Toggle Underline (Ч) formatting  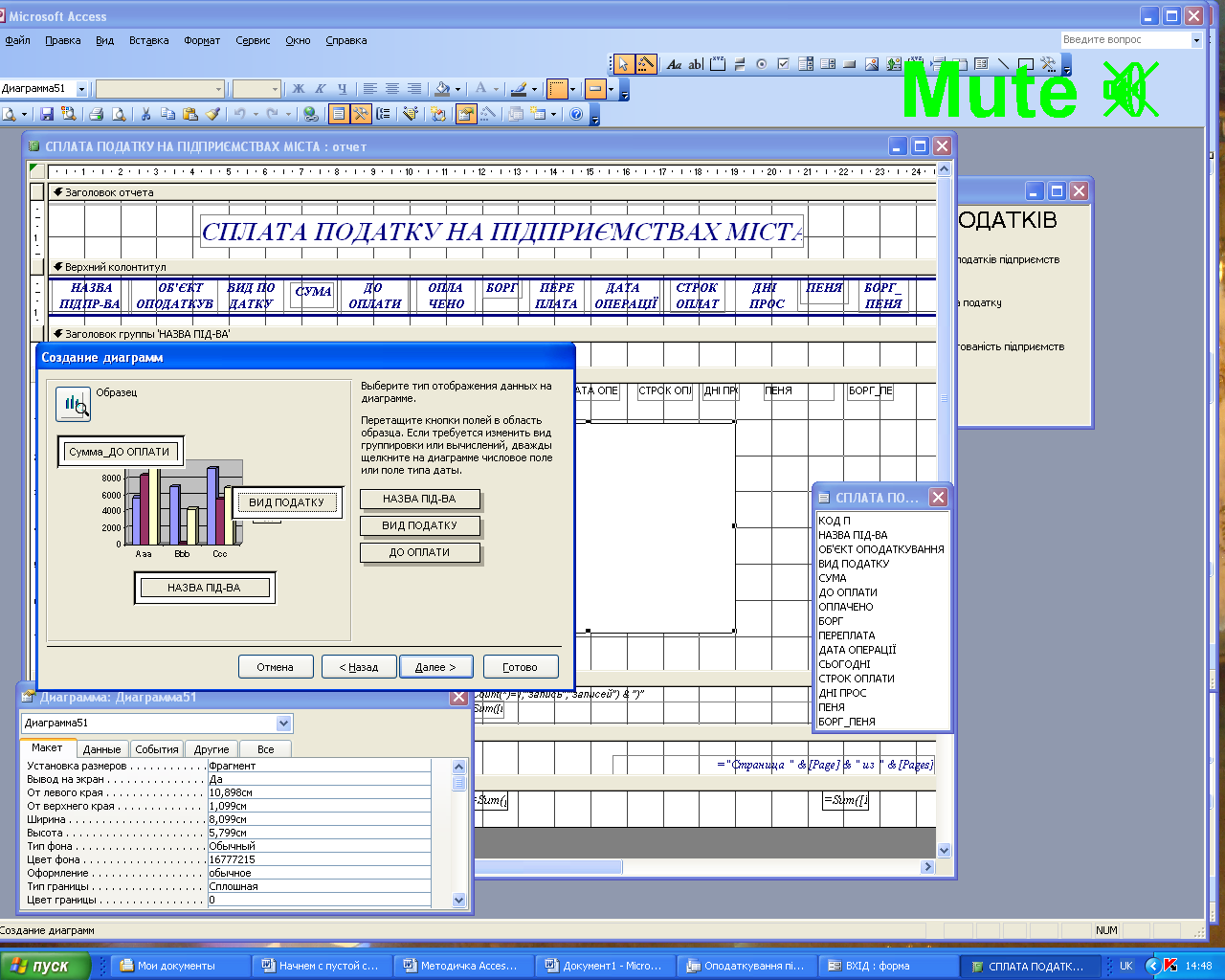343,88
